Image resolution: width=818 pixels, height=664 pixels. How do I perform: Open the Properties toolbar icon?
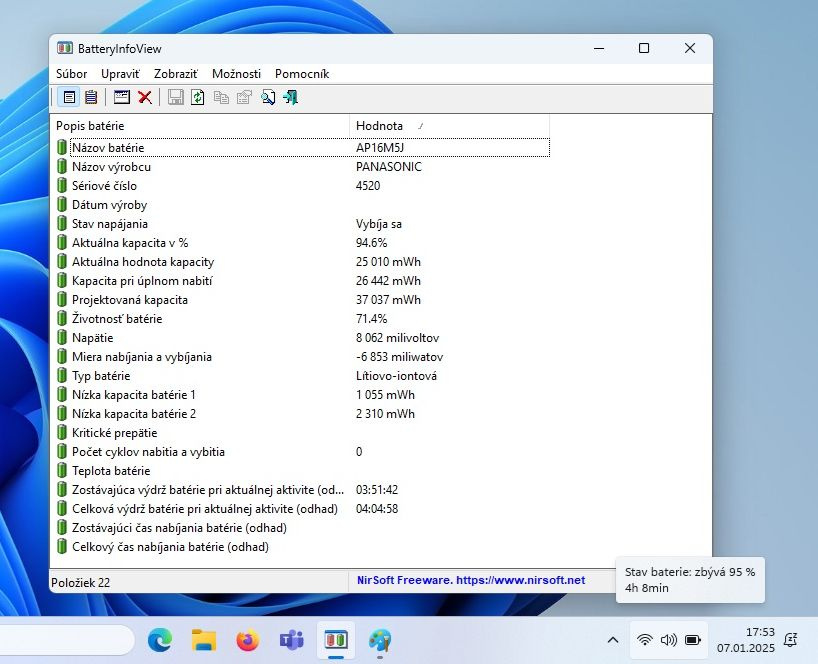[244, 97]
